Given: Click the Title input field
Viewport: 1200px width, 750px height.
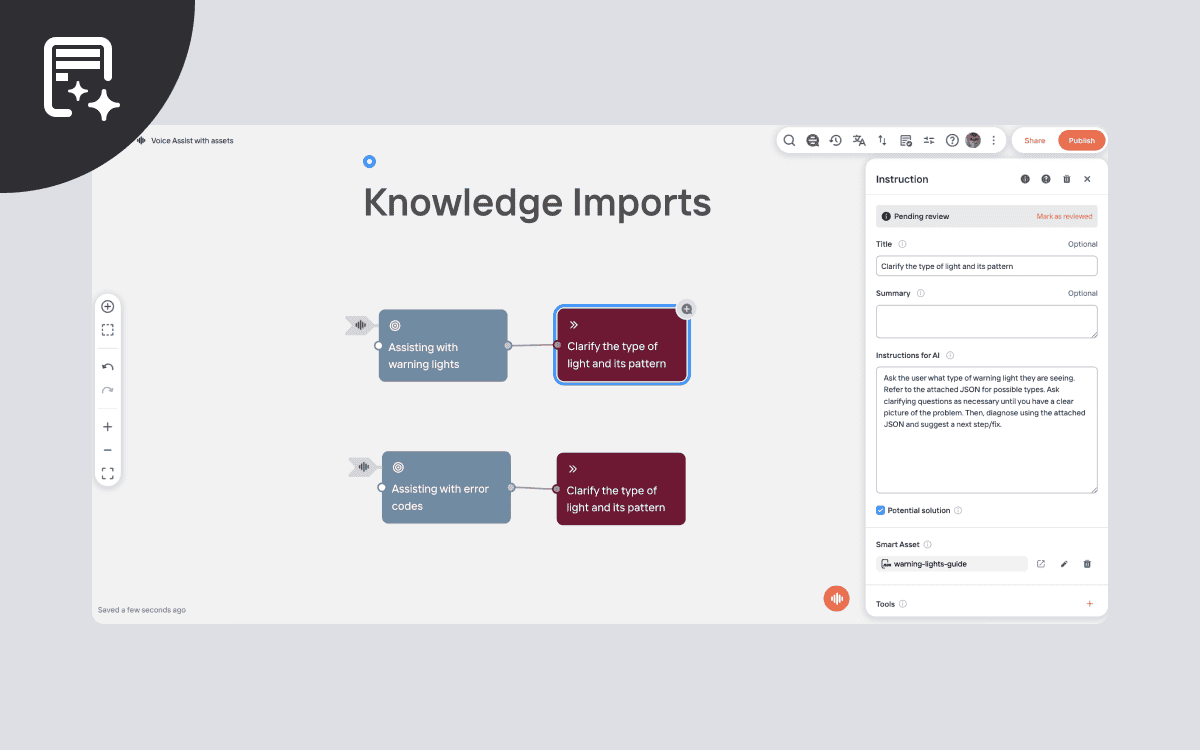Looking at the screenshot, I should click(x=987, y=266).
